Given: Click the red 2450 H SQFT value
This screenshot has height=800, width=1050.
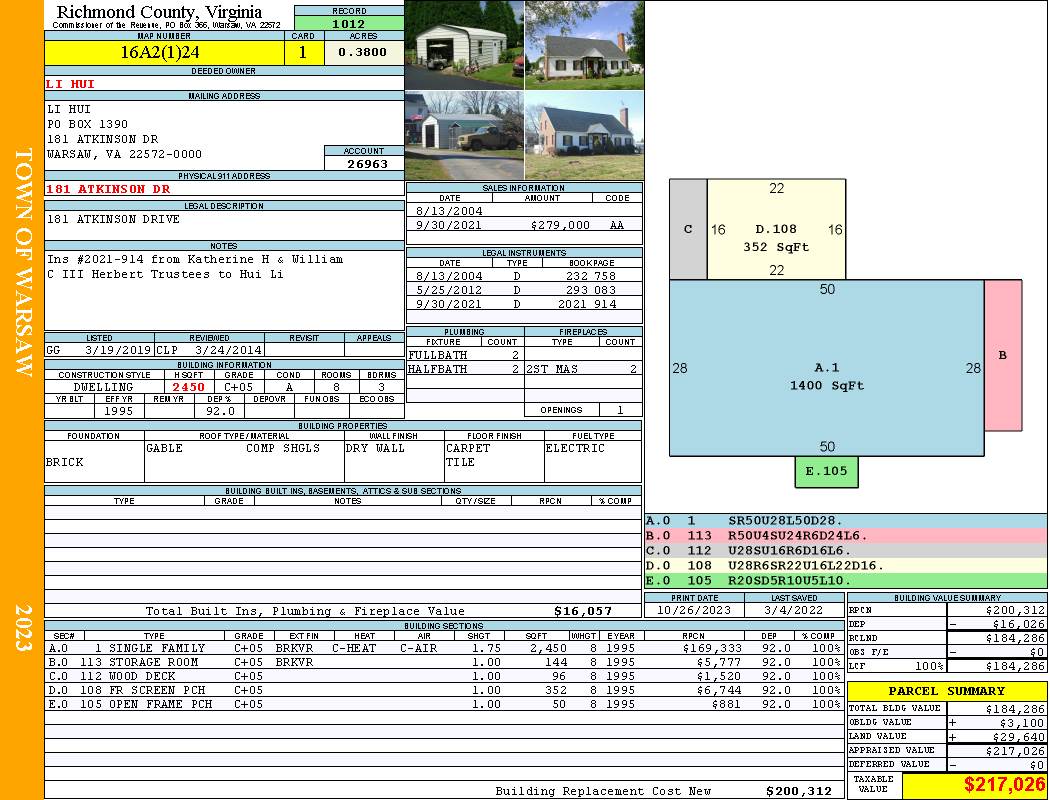Looking at the screenshot, I should (188, 387).
